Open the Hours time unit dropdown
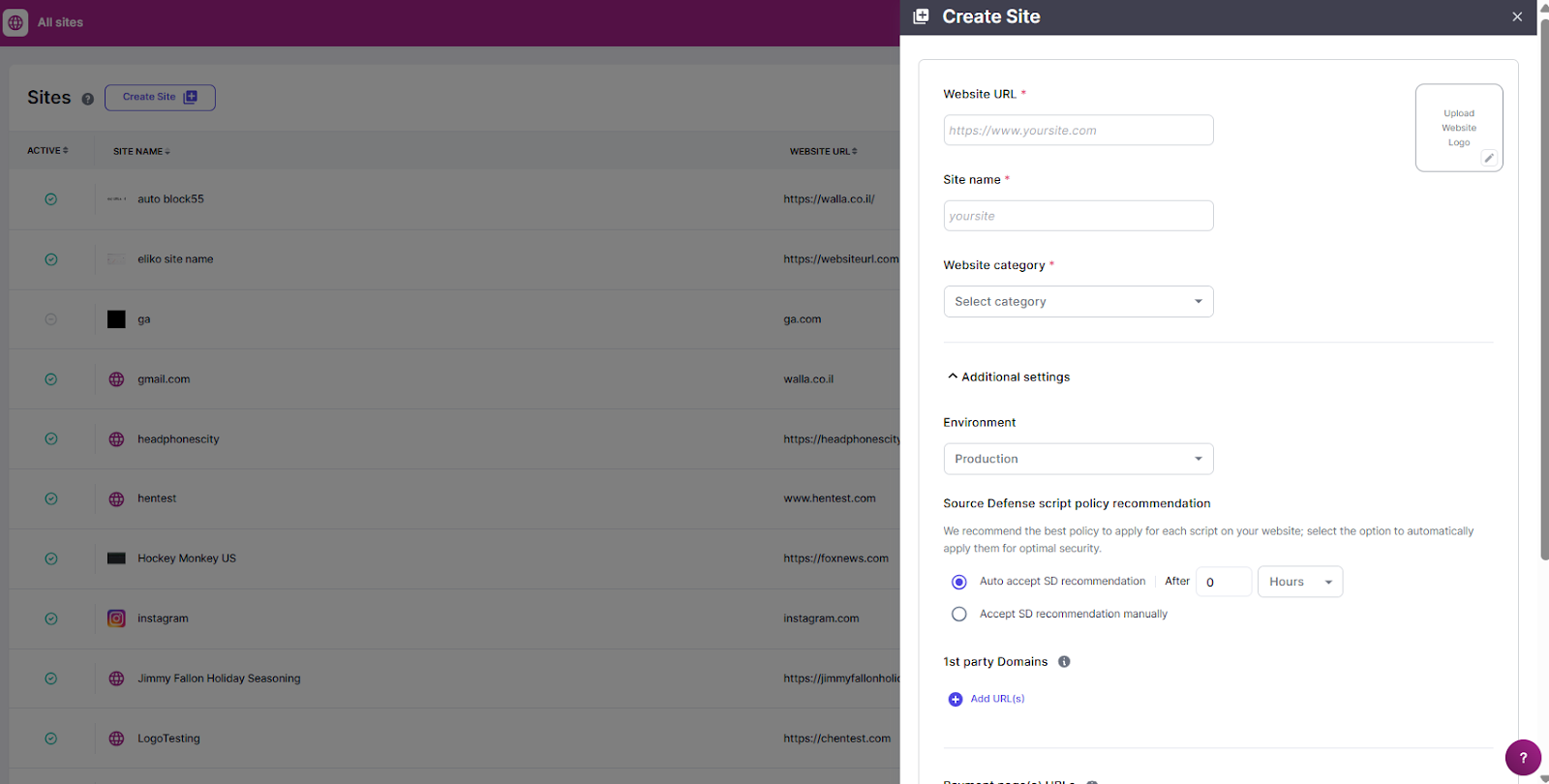 click(1299, 582)
